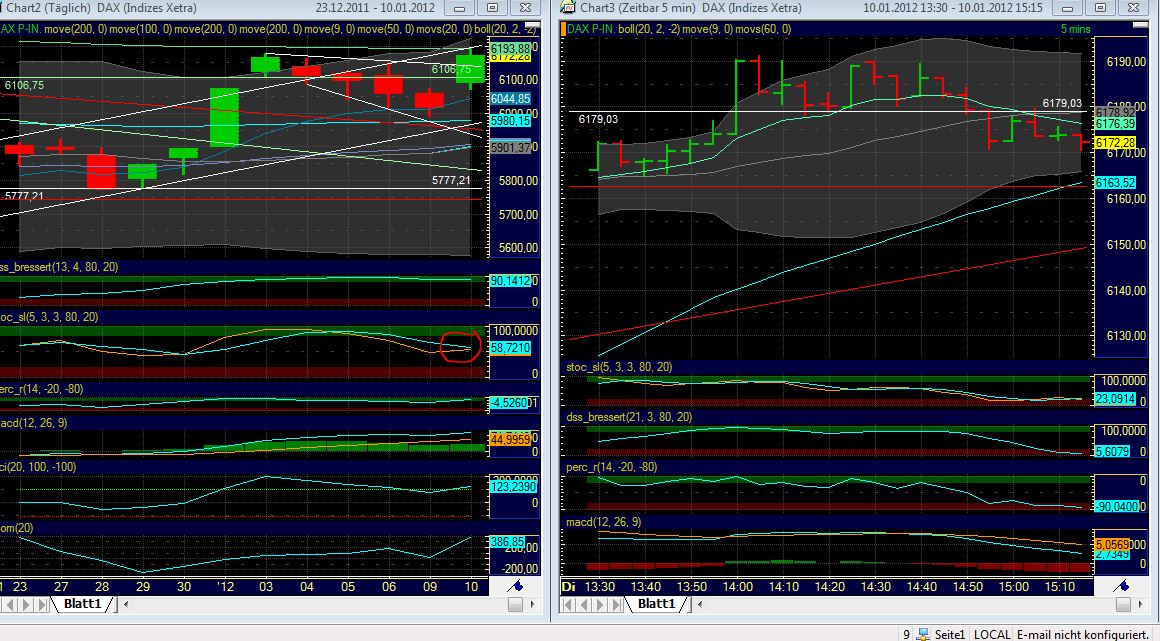
Task: Click the small scroll arrow beside Chart3's Blatt1 tab
Action: pos(701,604)
